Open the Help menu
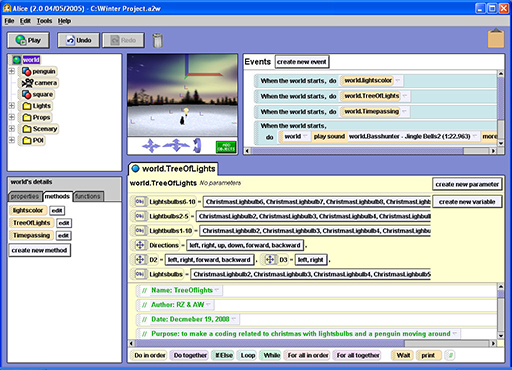The image size is (512, 370). (64, 21)
